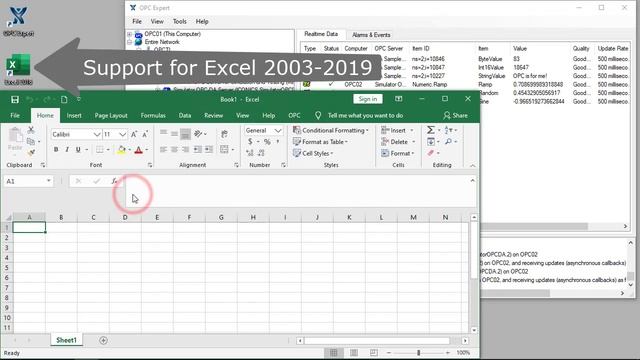Screen dimensions: 640x360
Task: Toggle the bottom vertical align button
Action: coord(185,133)
